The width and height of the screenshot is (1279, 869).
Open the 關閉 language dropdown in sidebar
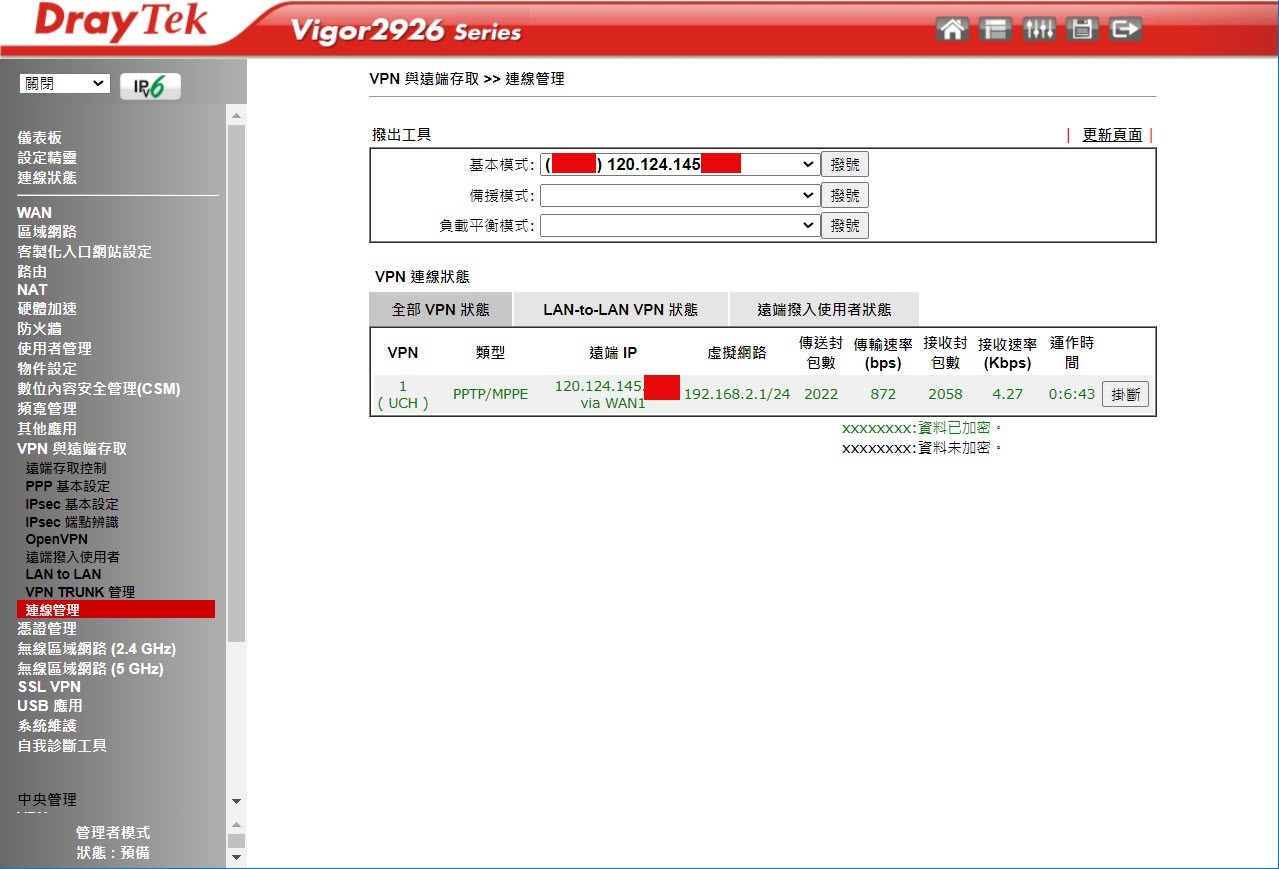tap(64, 84)
